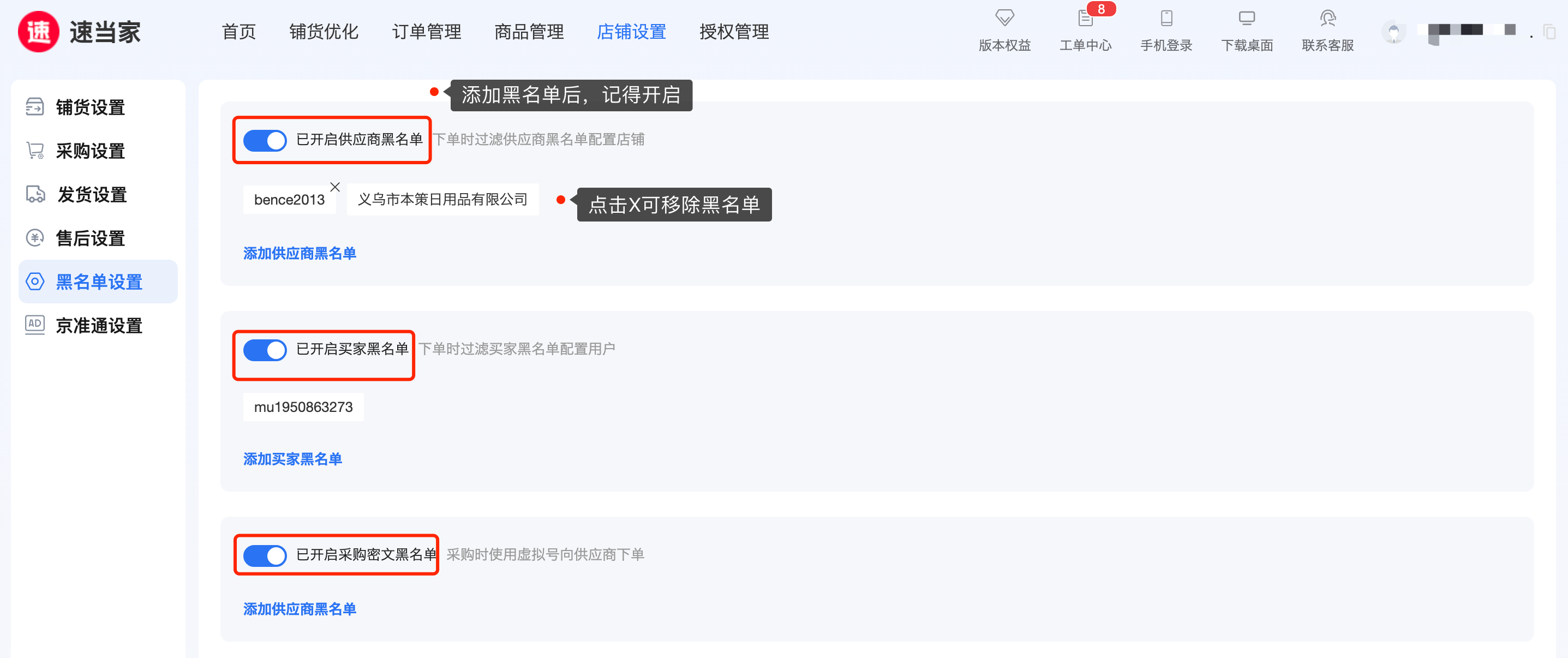Open the 版本权益 diamond icon
The width and height of the screenshot is (1568, 658).
[x=1004, y=18]
